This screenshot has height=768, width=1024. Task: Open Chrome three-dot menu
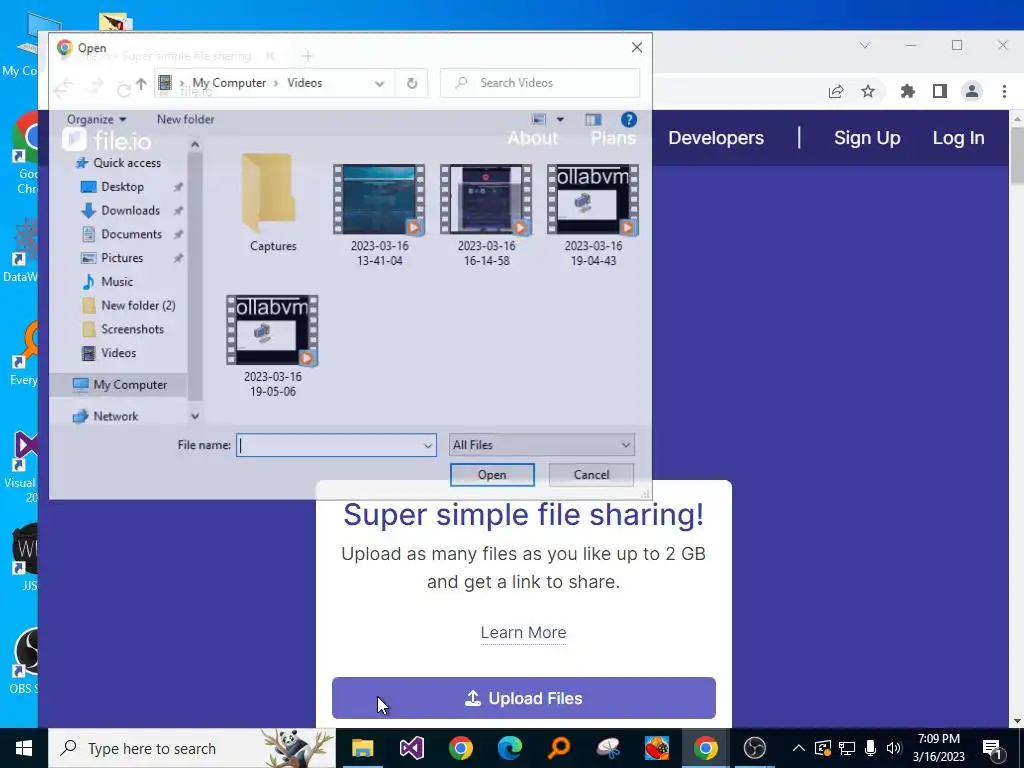pos(1004,91)
